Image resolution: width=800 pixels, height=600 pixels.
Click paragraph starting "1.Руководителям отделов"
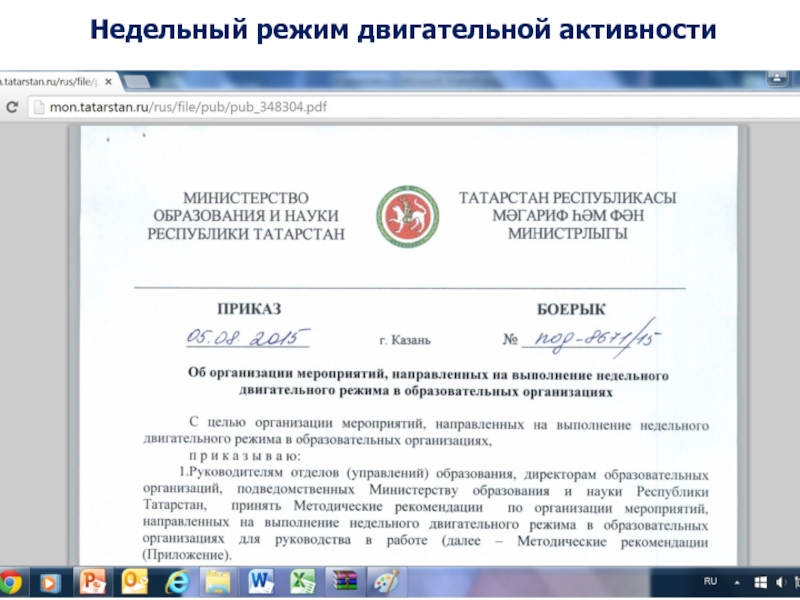[426, 514]
